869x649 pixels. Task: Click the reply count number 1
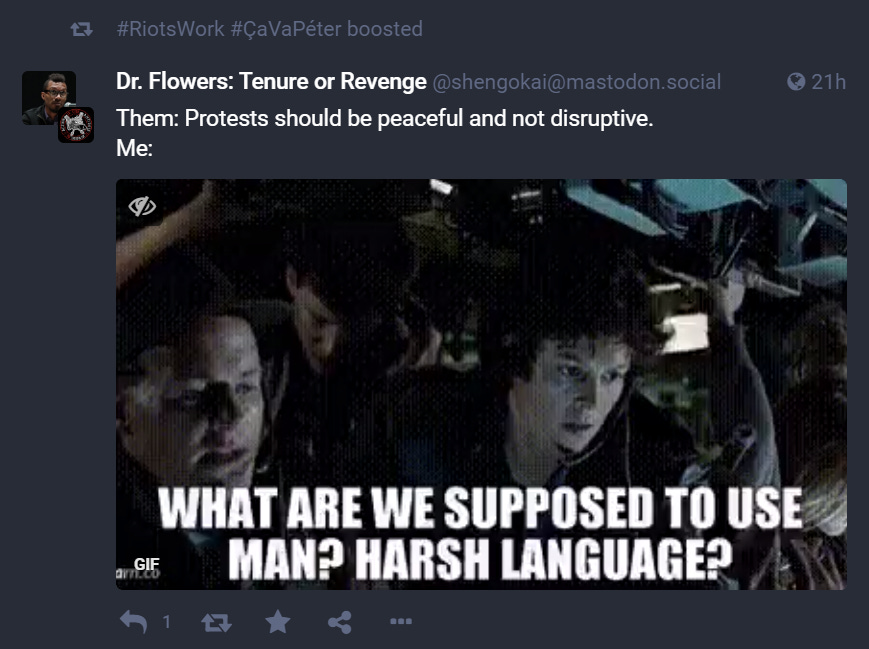166,622
